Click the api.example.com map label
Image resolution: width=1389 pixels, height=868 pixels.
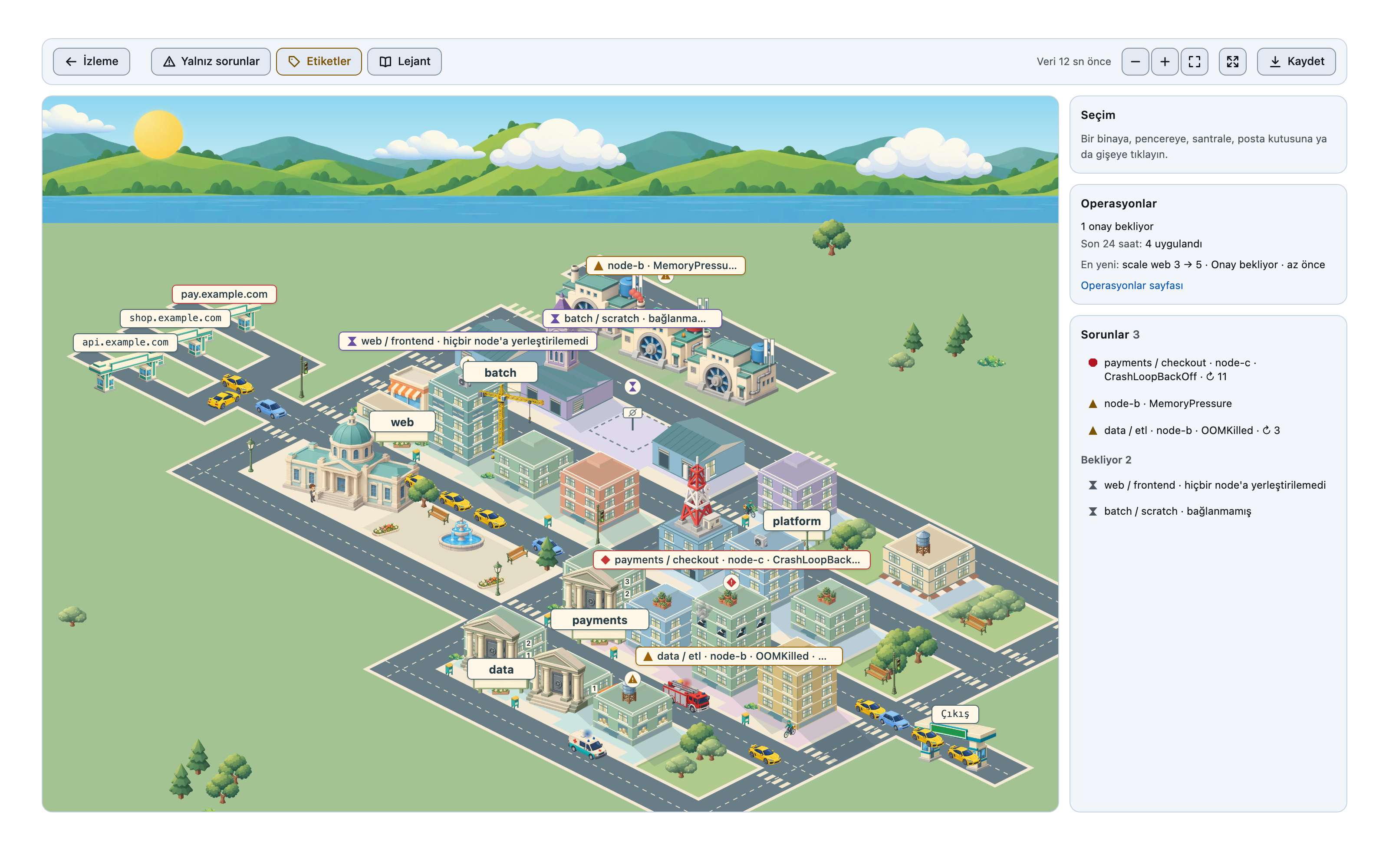point(125,342)
